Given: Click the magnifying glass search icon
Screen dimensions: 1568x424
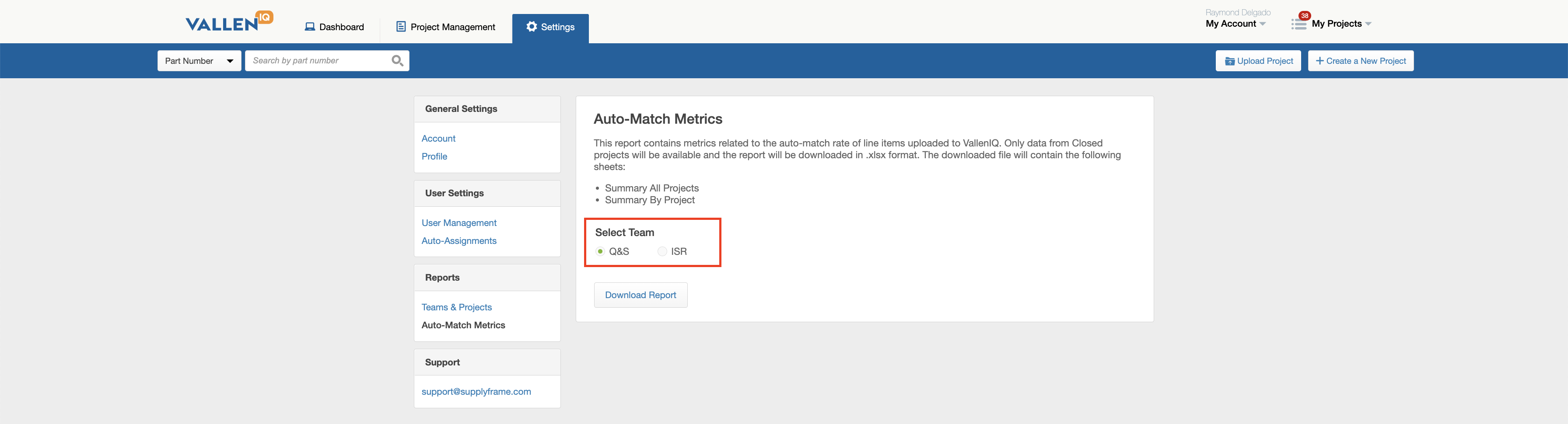Looking at the screenshot, I should coord(398,61).
